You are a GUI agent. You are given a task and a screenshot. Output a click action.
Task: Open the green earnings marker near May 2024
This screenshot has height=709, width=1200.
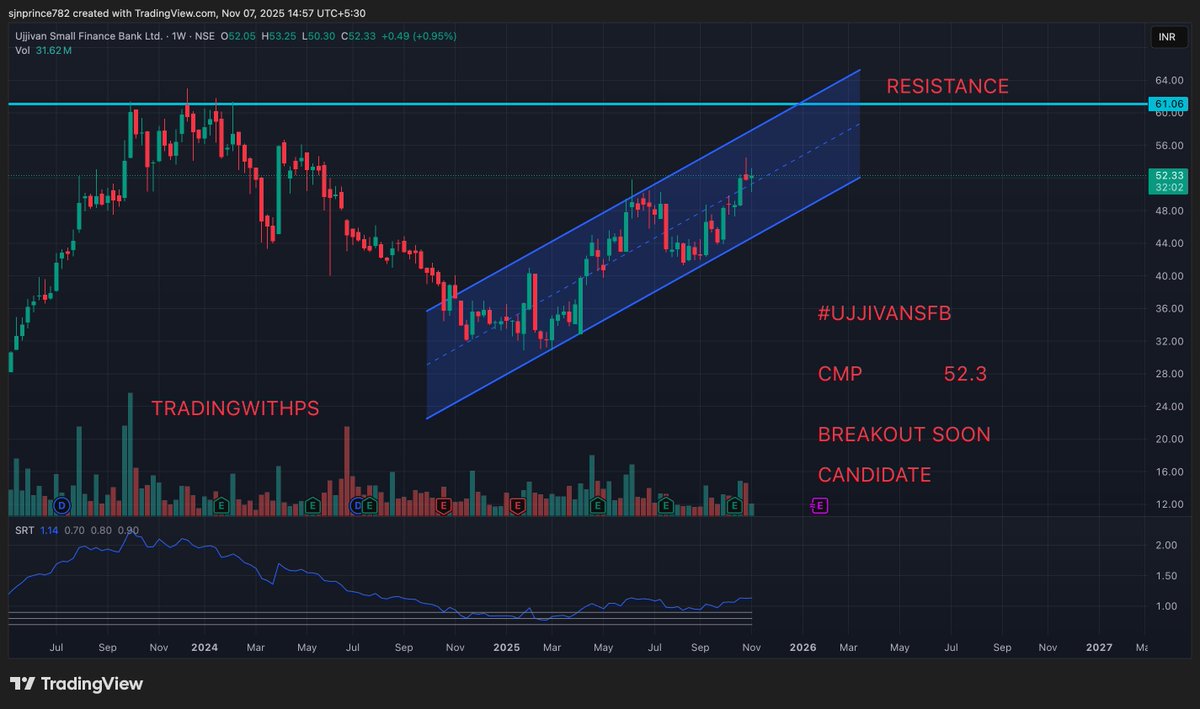pyautogui.click(x=312, y=506)
